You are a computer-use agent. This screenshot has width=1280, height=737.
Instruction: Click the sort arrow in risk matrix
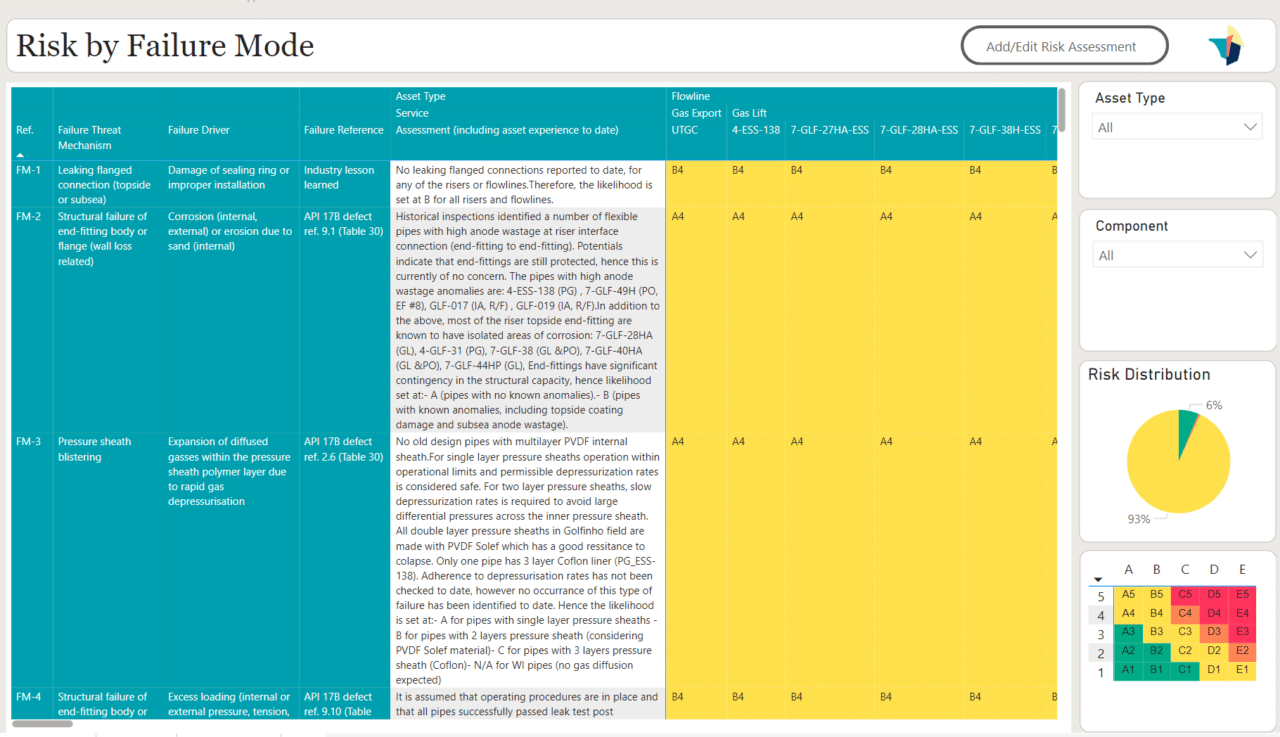[x=1098, y=579]
